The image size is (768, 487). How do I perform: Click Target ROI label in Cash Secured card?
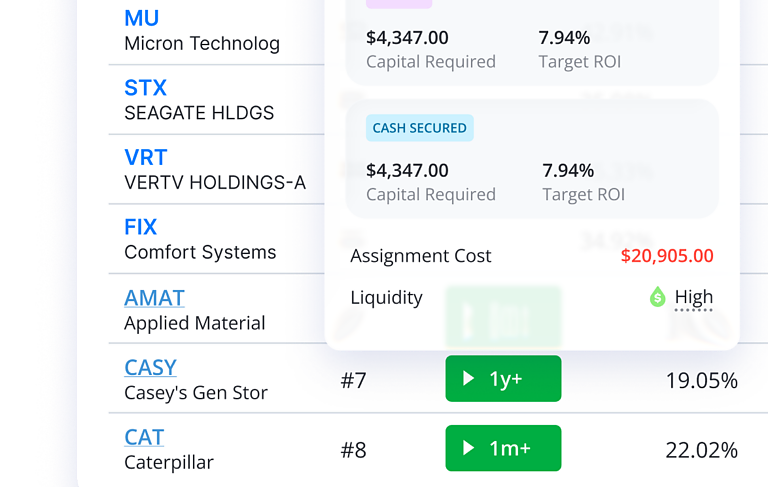(583, 195)
